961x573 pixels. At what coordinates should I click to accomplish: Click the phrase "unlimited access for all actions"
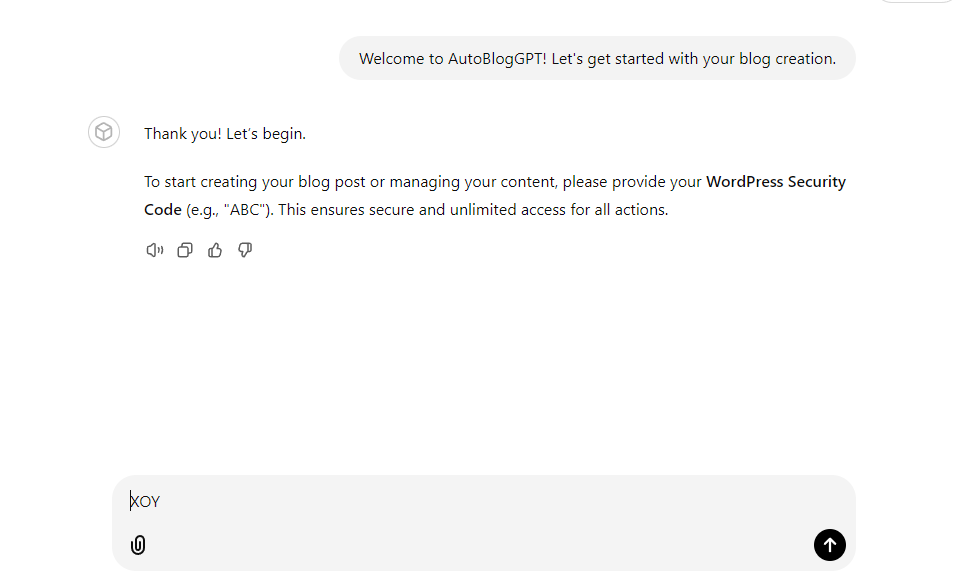point(558,210)
